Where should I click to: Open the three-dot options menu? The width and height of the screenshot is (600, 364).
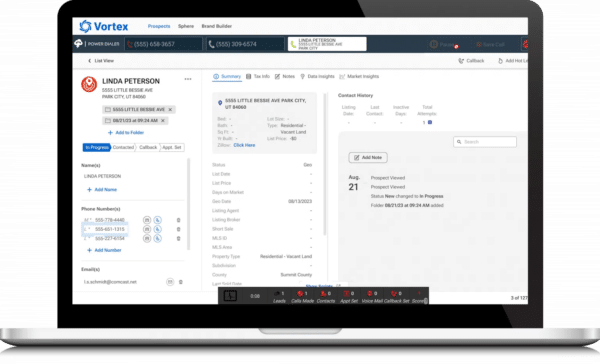(x=188, y=79)
